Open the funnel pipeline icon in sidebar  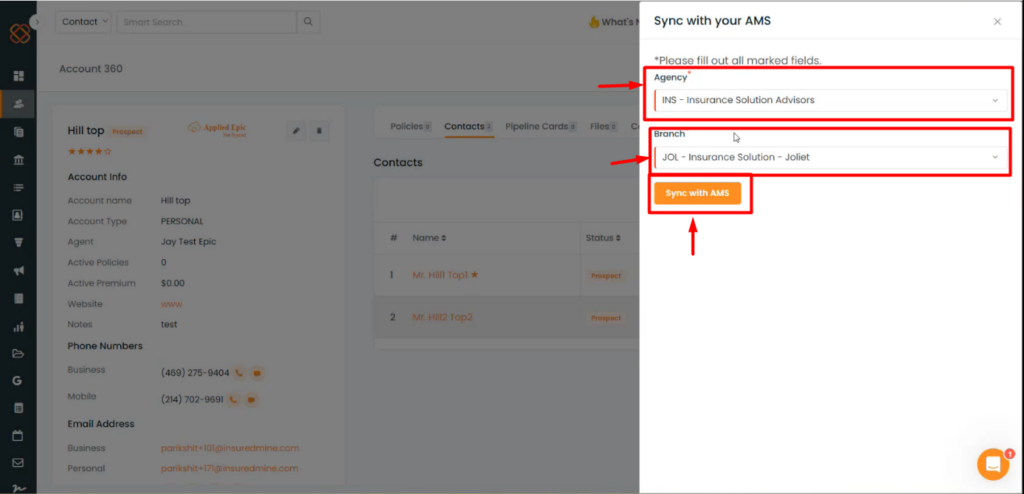[18, 242]
